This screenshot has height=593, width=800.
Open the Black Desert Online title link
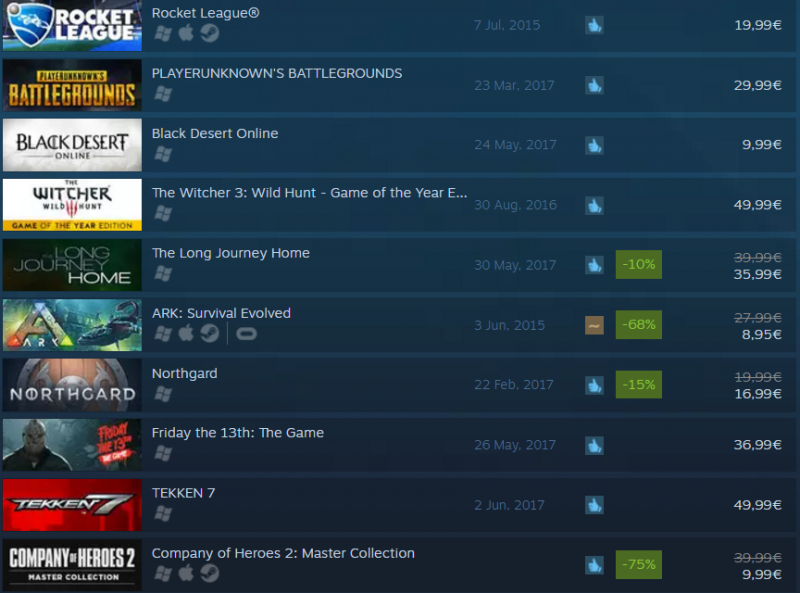click(x=215, y=134)
